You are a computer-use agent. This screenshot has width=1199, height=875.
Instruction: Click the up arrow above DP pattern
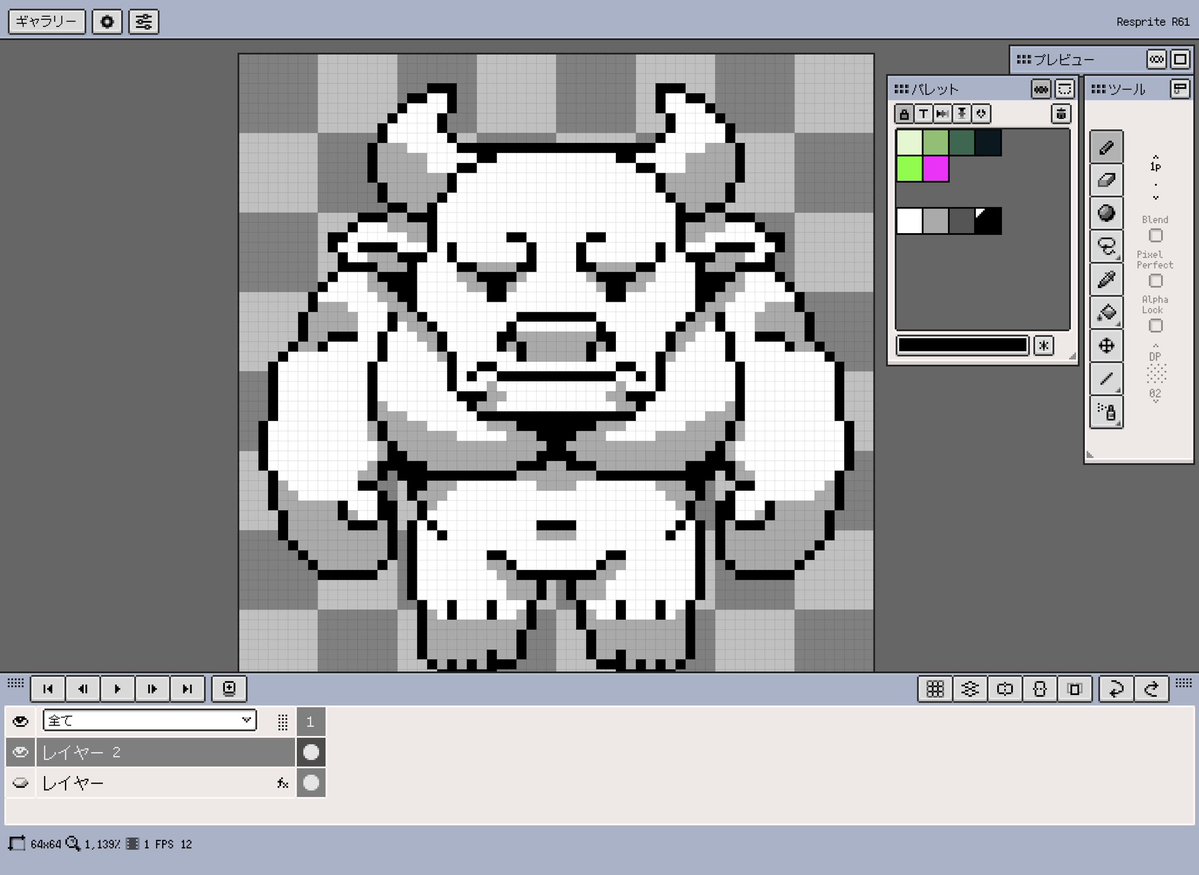(x=1155, y=346)
